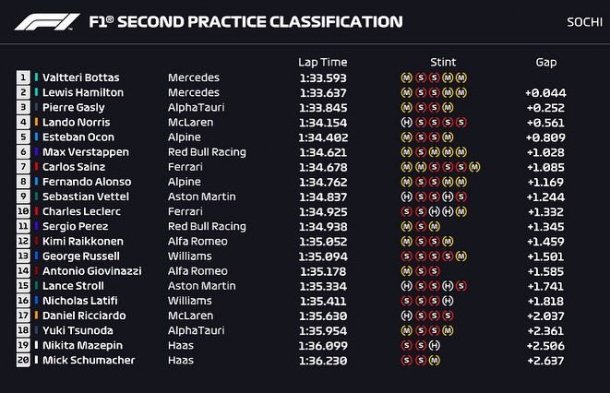Screen dimensions: 610x393
Task: Click Pierre Gasly's lap time 1:33.845
Action: pos(323,108)
